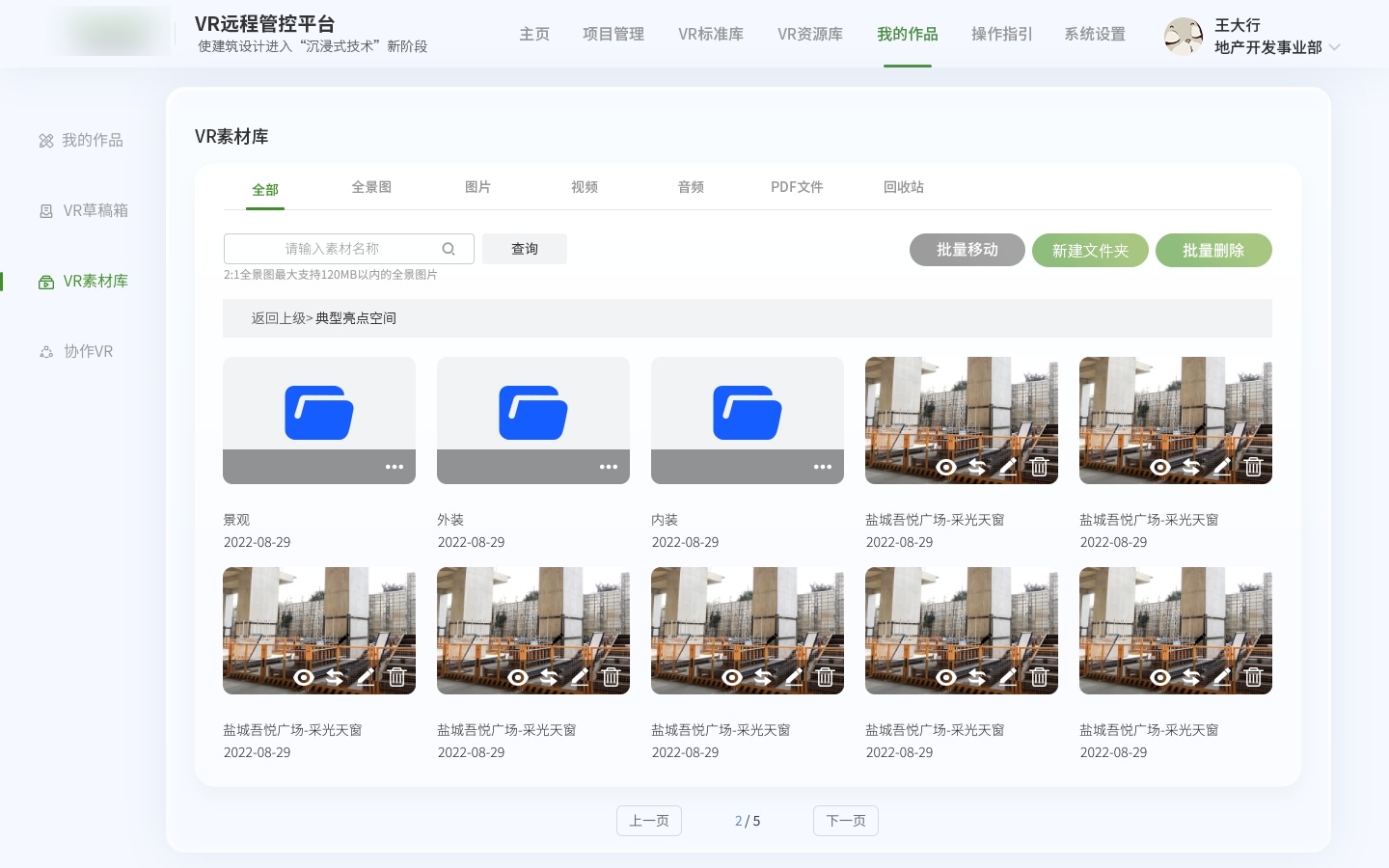This screenshot has width=1389, height=868.
Task: Go to the 下一页 pagination control
Action: (846, 821)
